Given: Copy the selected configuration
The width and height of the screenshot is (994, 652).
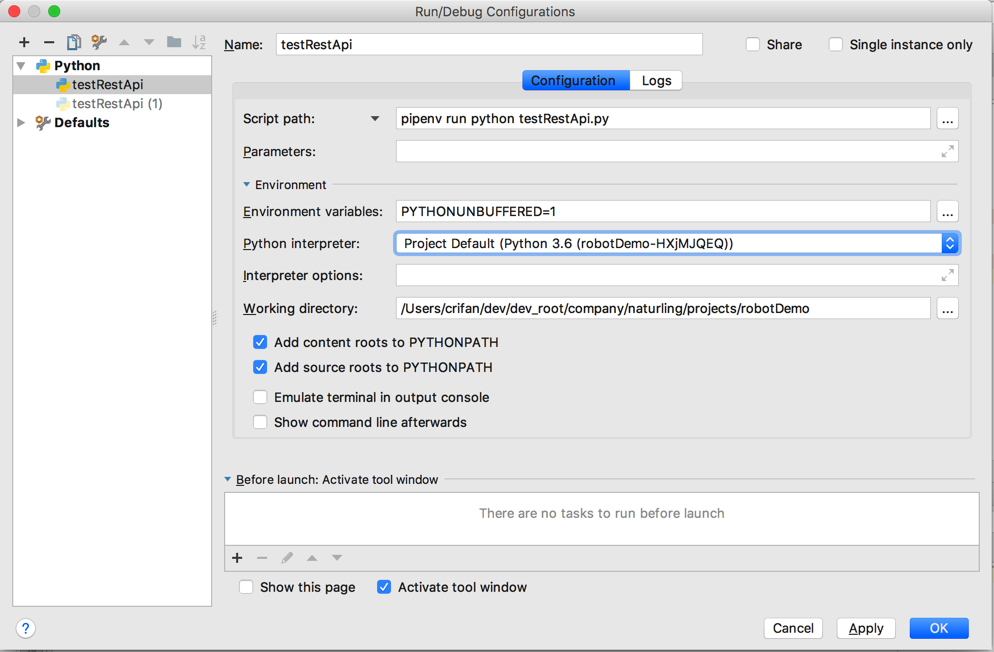Looking at the screenshot, I should [74, 43].
